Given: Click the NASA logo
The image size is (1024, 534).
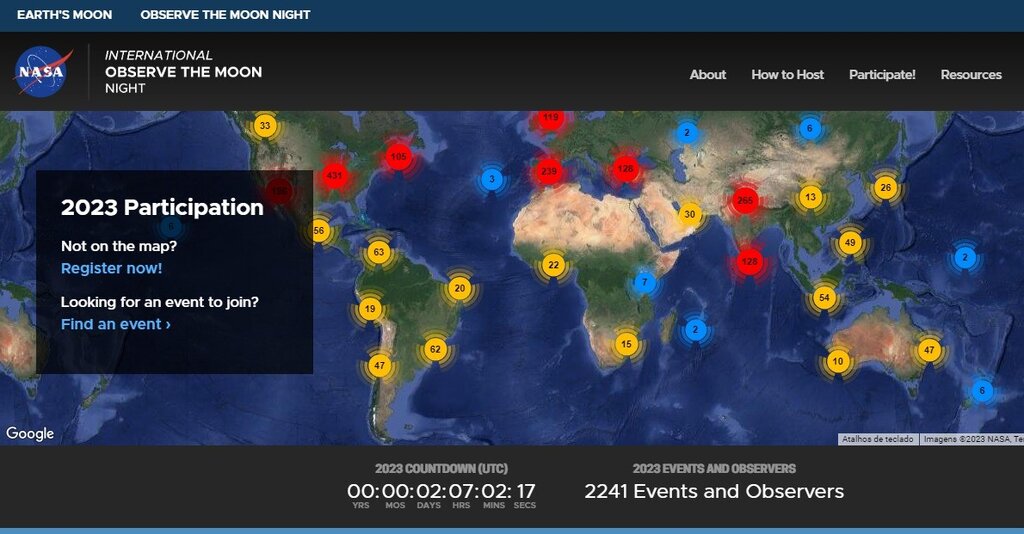Looking at the screenshot, I should 43,73.
